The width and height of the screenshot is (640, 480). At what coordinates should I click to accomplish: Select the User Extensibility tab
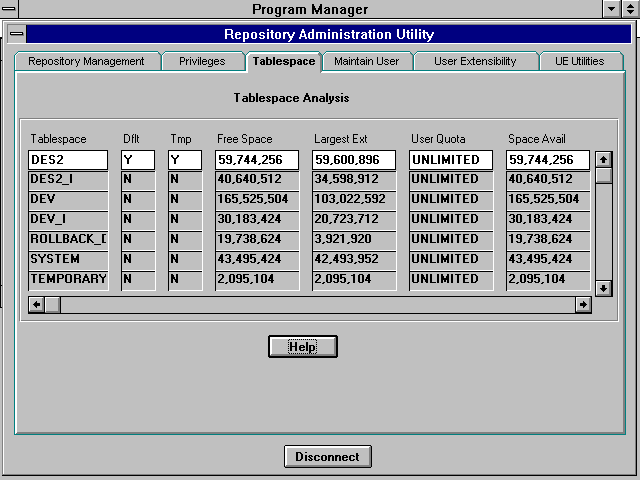475,61
